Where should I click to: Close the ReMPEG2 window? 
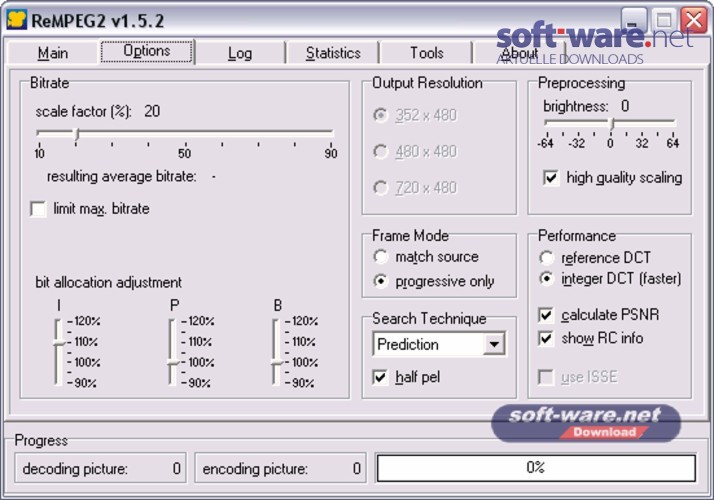694,20
